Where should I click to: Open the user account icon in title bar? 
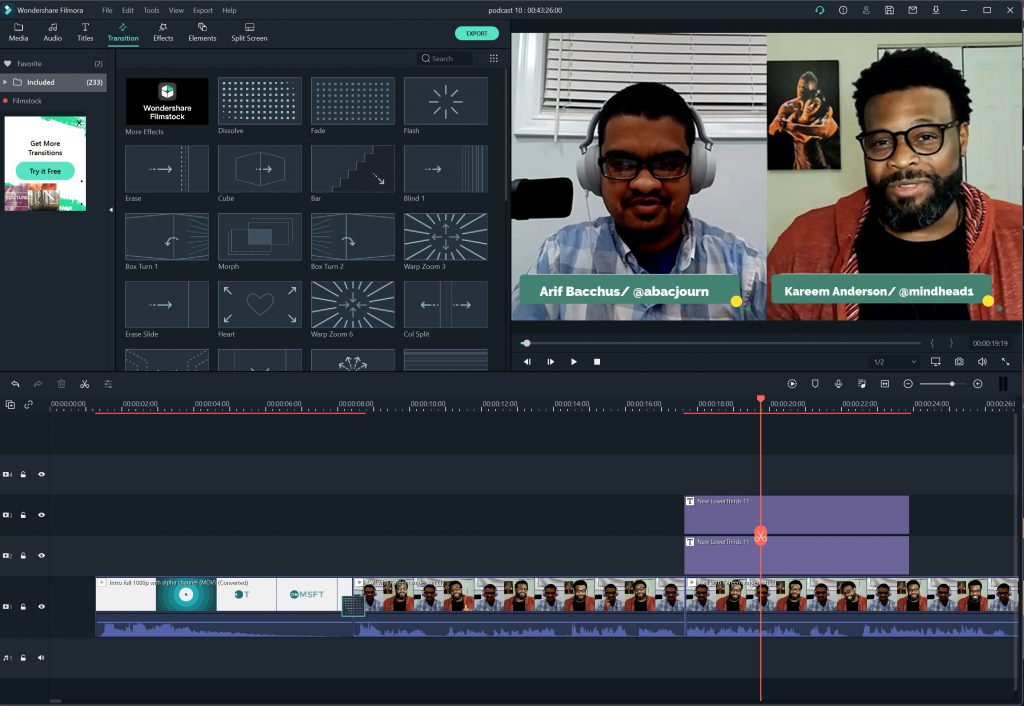(866, 10)
